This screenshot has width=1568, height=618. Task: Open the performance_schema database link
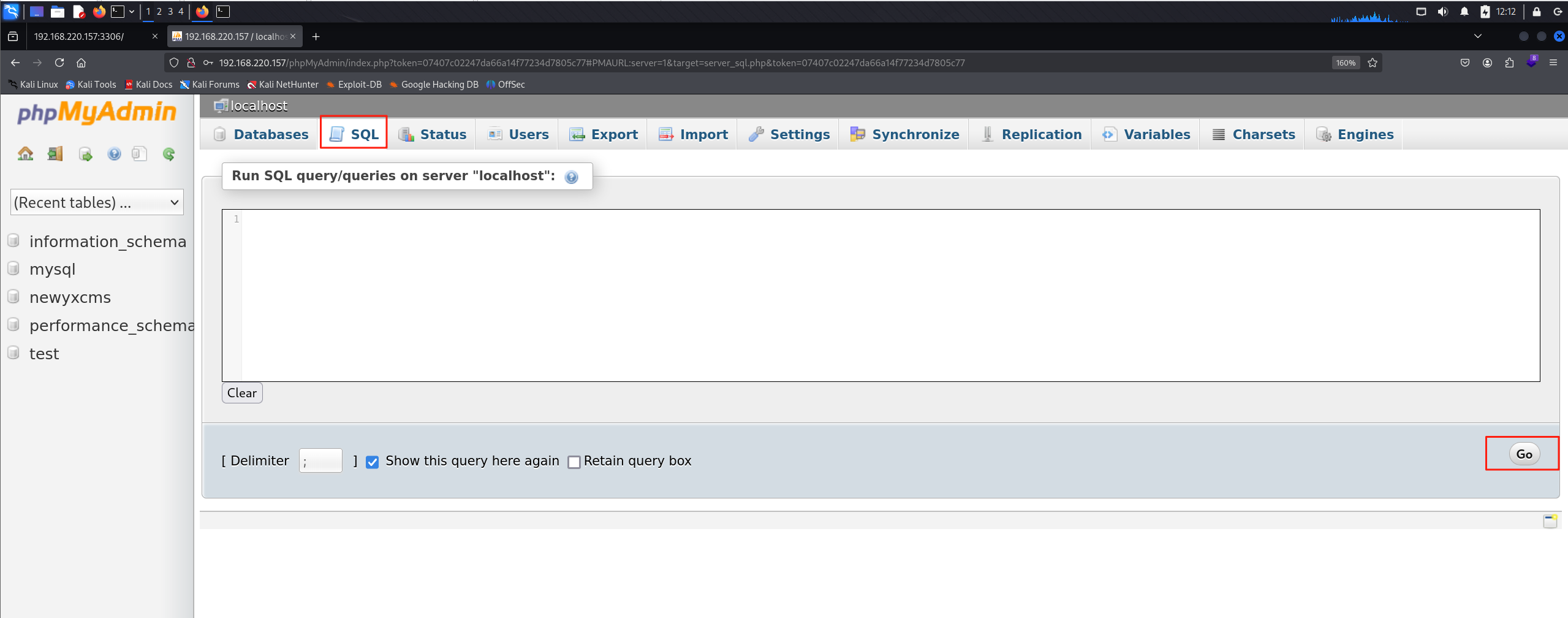click(x=112, y=326)
